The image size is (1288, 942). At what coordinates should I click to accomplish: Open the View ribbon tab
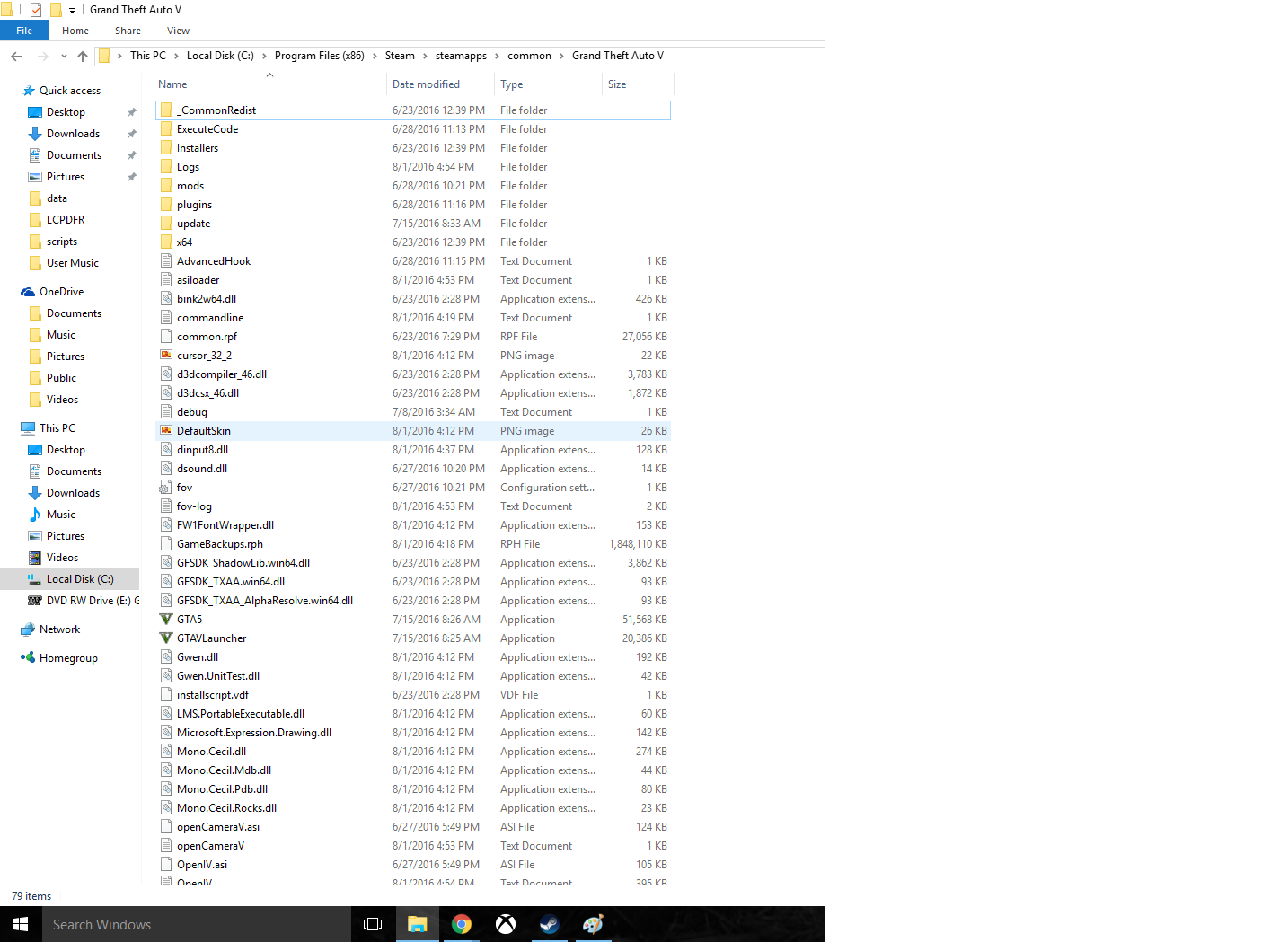pos(178,31)
